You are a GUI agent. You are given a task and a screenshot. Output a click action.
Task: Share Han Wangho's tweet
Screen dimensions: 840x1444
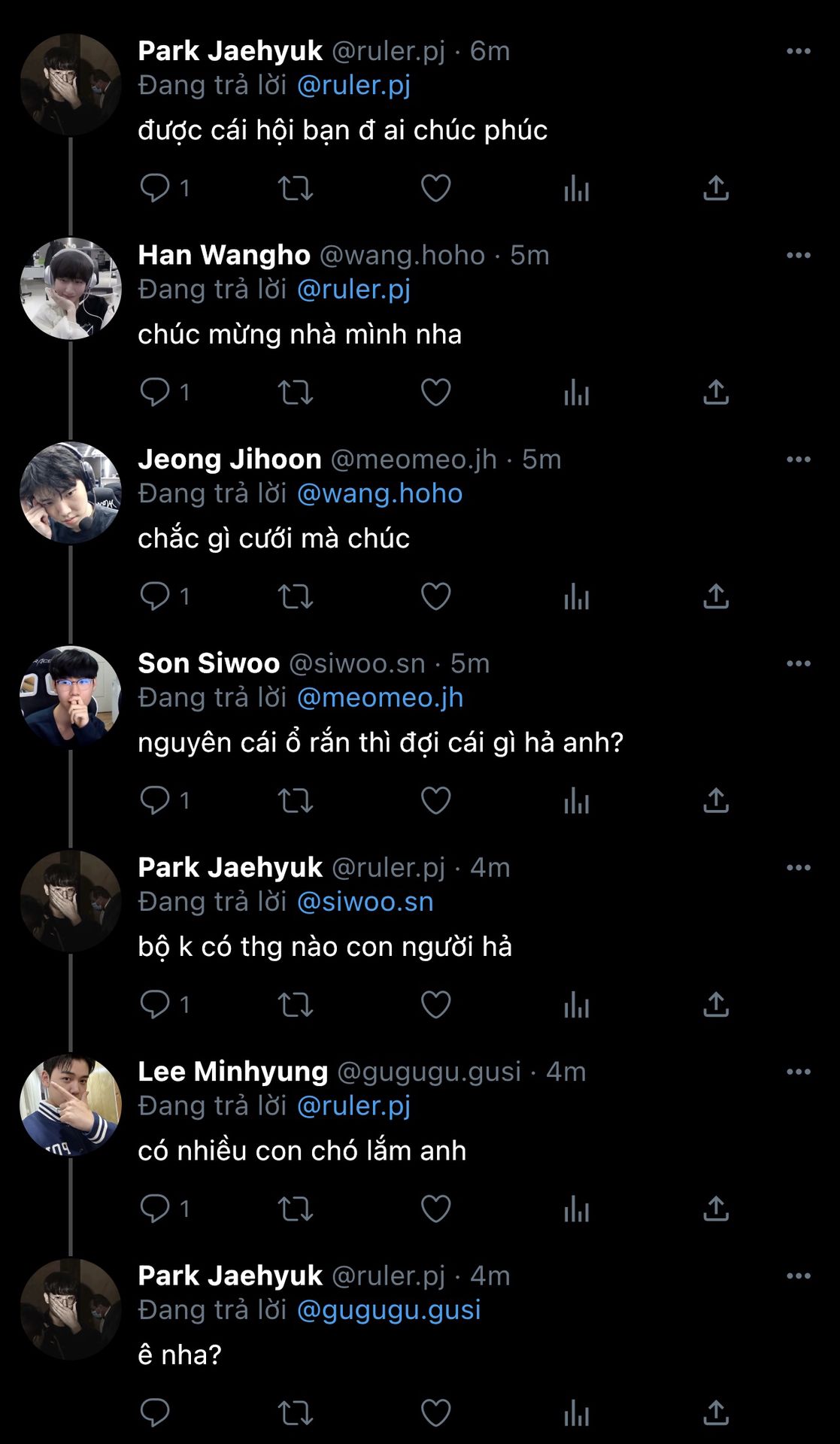716,393
